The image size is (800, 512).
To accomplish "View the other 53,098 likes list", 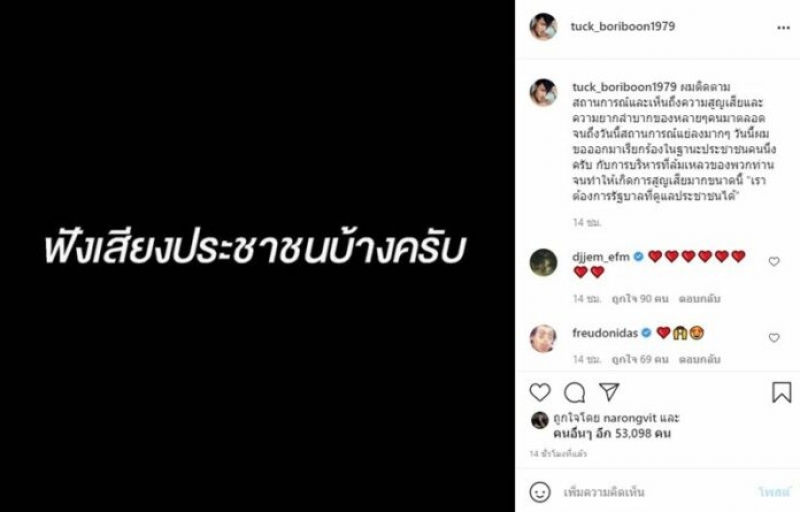I will 612,434.
